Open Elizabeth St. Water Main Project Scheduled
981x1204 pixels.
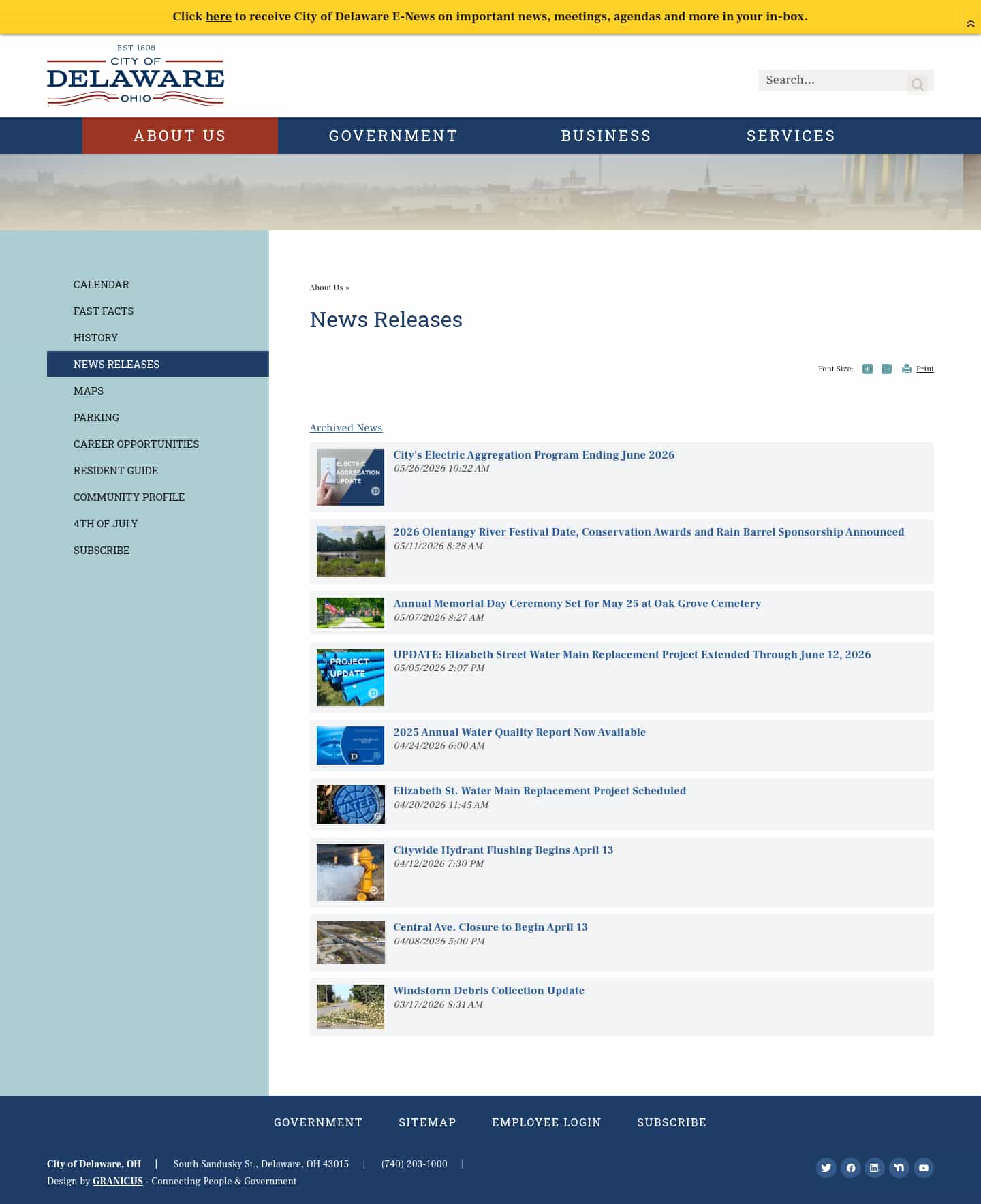[x=540, y=790]
